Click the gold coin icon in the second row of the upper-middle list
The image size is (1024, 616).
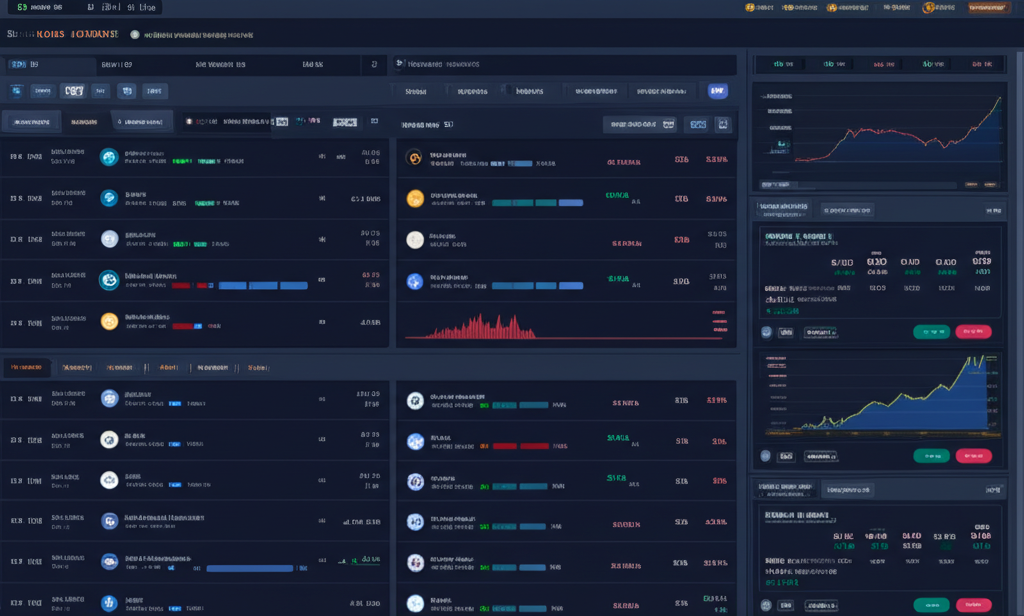coord(415,198)
